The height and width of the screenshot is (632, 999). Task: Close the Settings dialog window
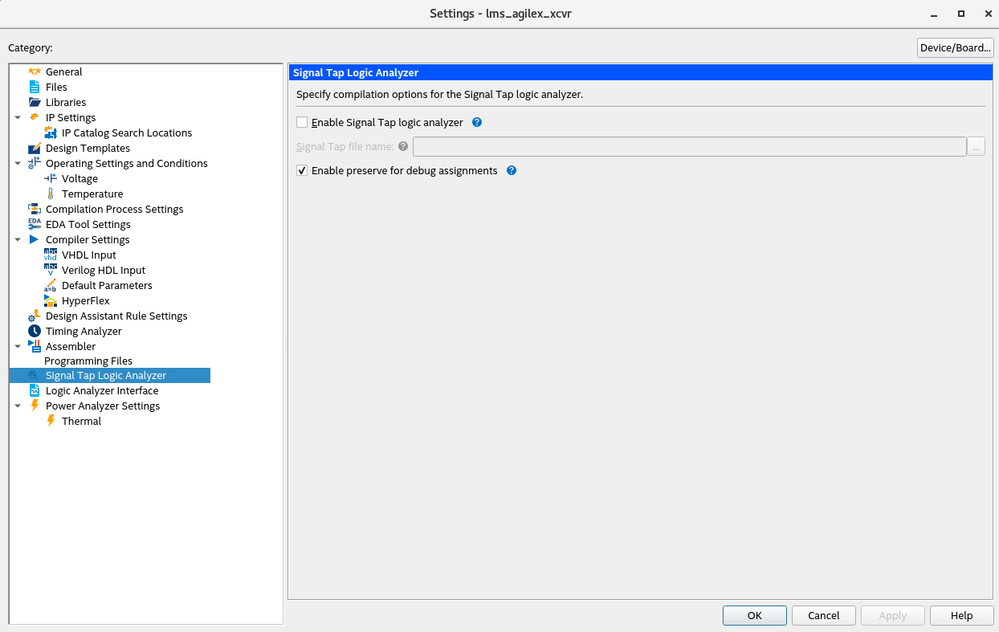click(x=988, y=14)
